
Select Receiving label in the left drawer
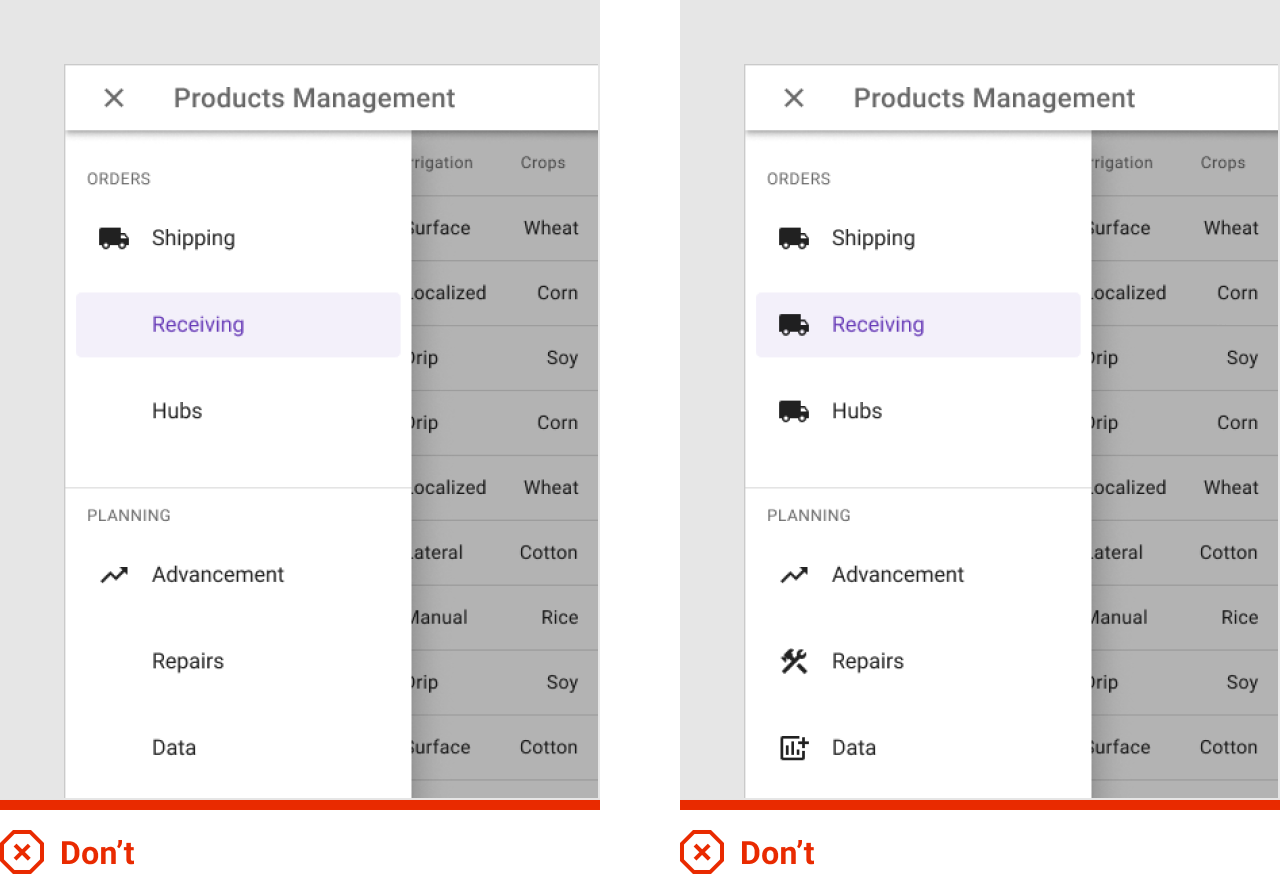pyautogui.click(x=198, y=325)
